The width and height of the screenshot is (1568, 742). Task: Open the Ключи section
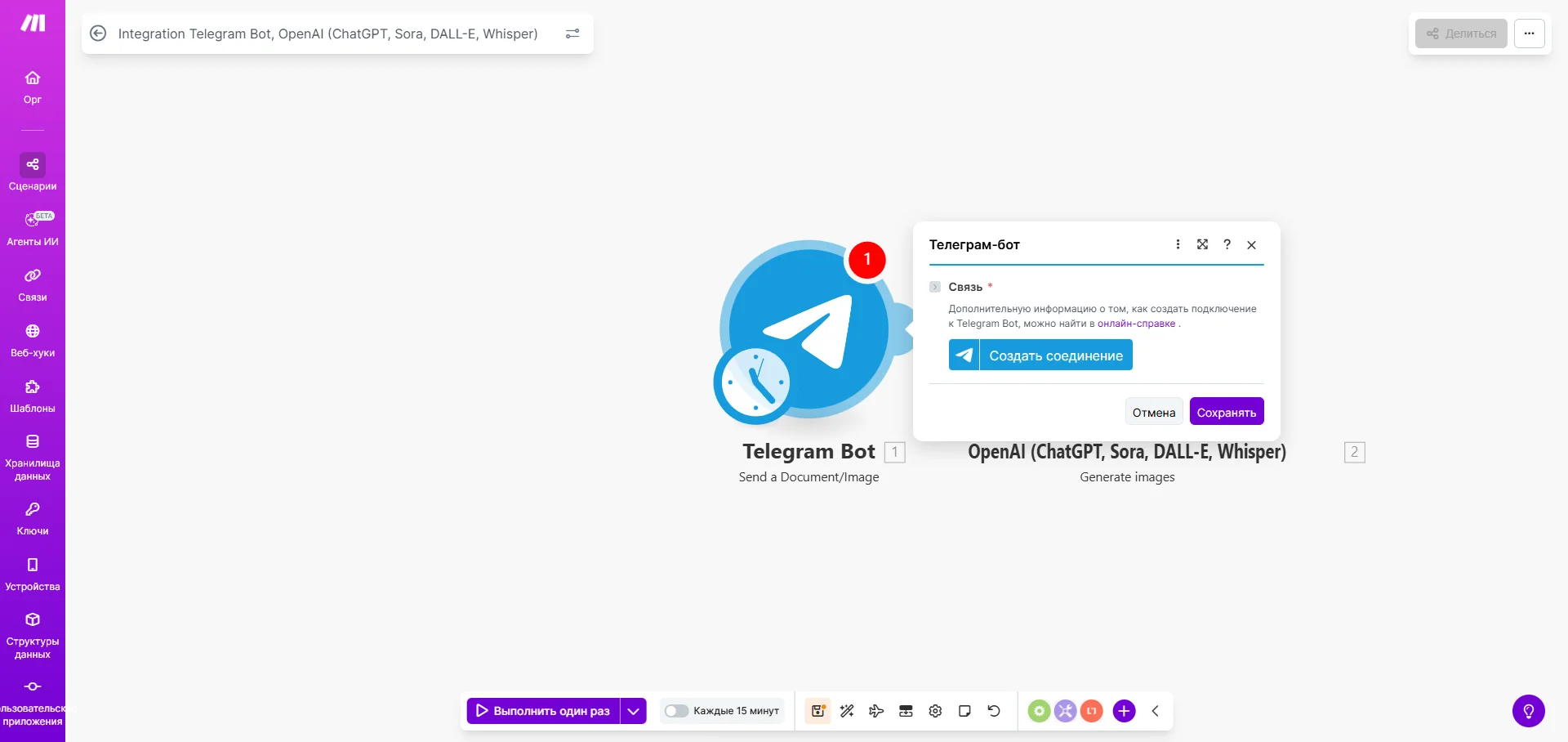[33, 518]
